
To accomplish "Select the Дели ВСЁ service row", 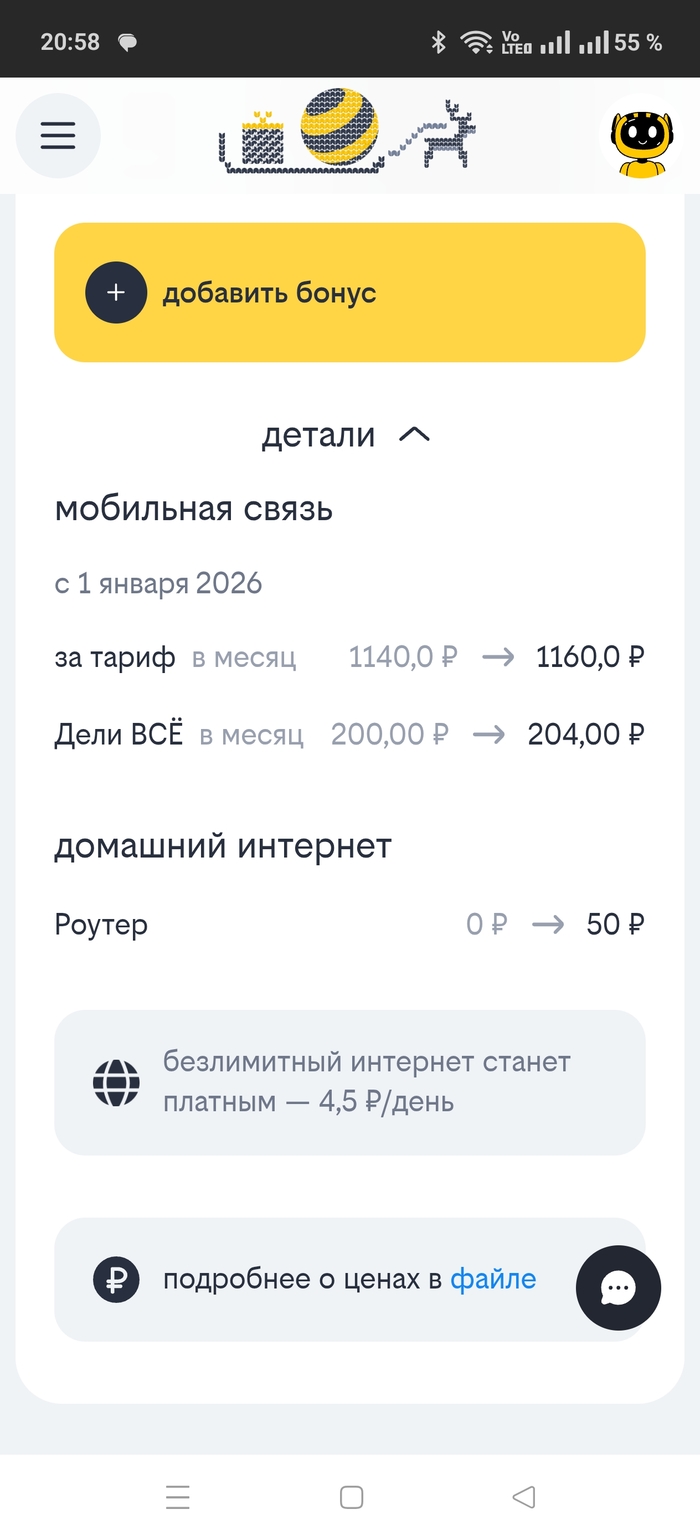I will point(349,735).
